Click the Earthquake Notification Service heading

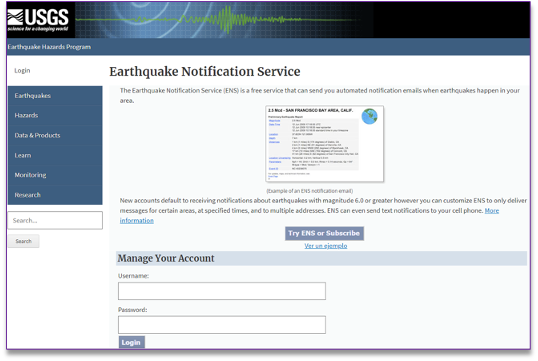pos(205,71)
